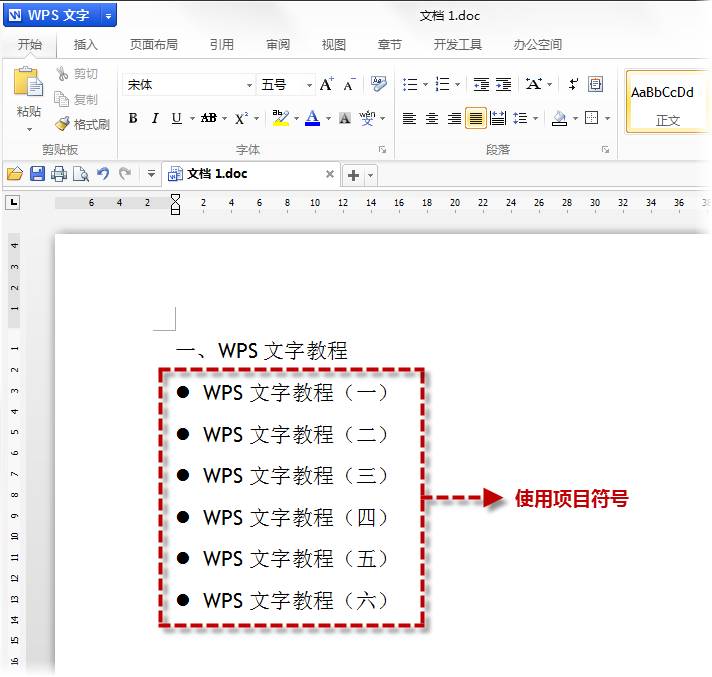Increase paragraph indent

[503, 84]
